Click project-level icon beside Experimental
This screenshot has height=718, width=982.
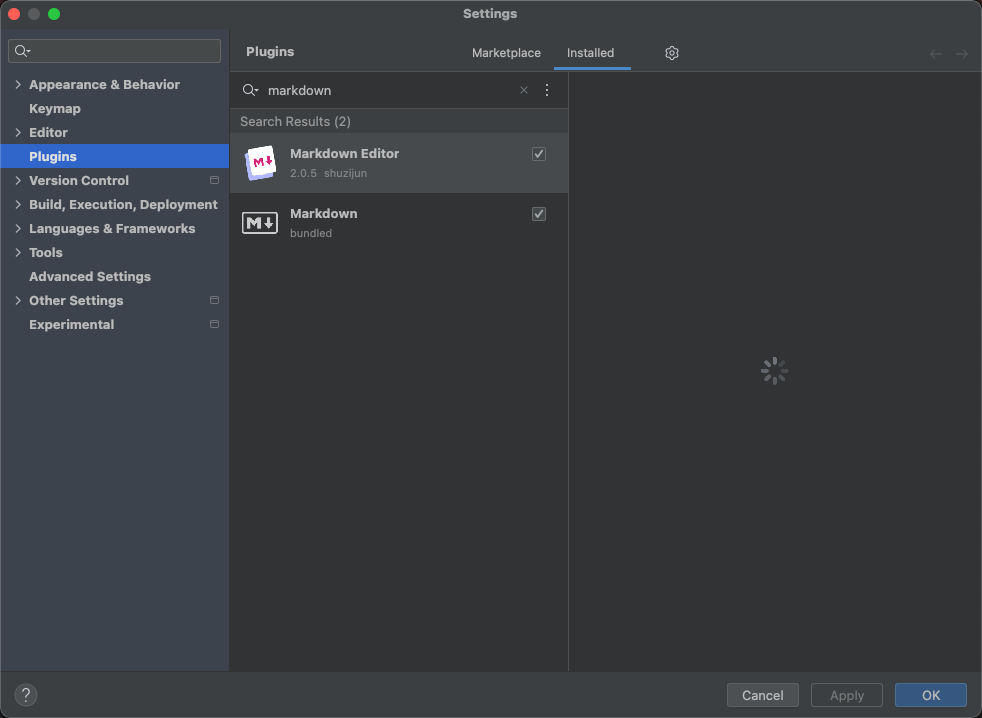214,325
